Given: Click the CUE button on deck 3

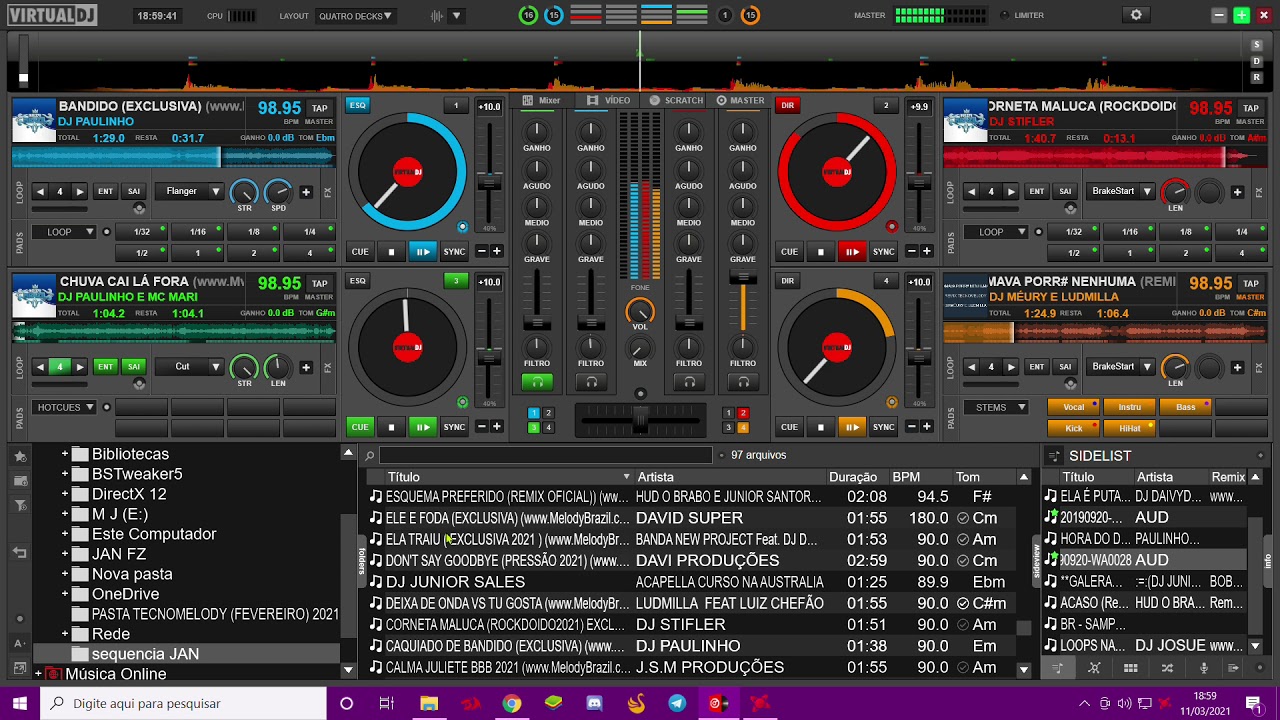Looking at the screenshot, I should pos(359,427).
